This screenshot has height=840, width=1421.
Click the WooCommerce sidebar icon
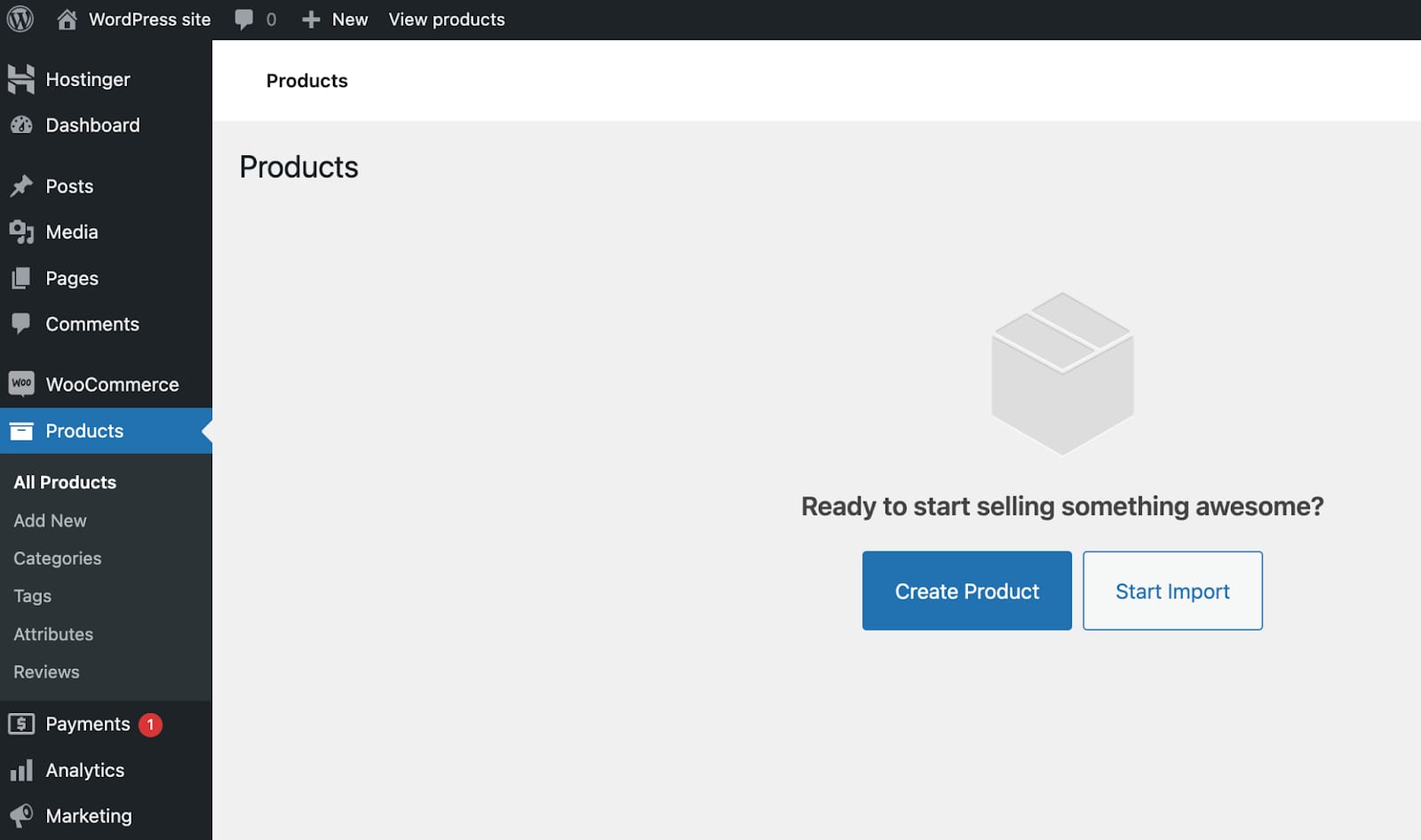click(x=21, y=384)
